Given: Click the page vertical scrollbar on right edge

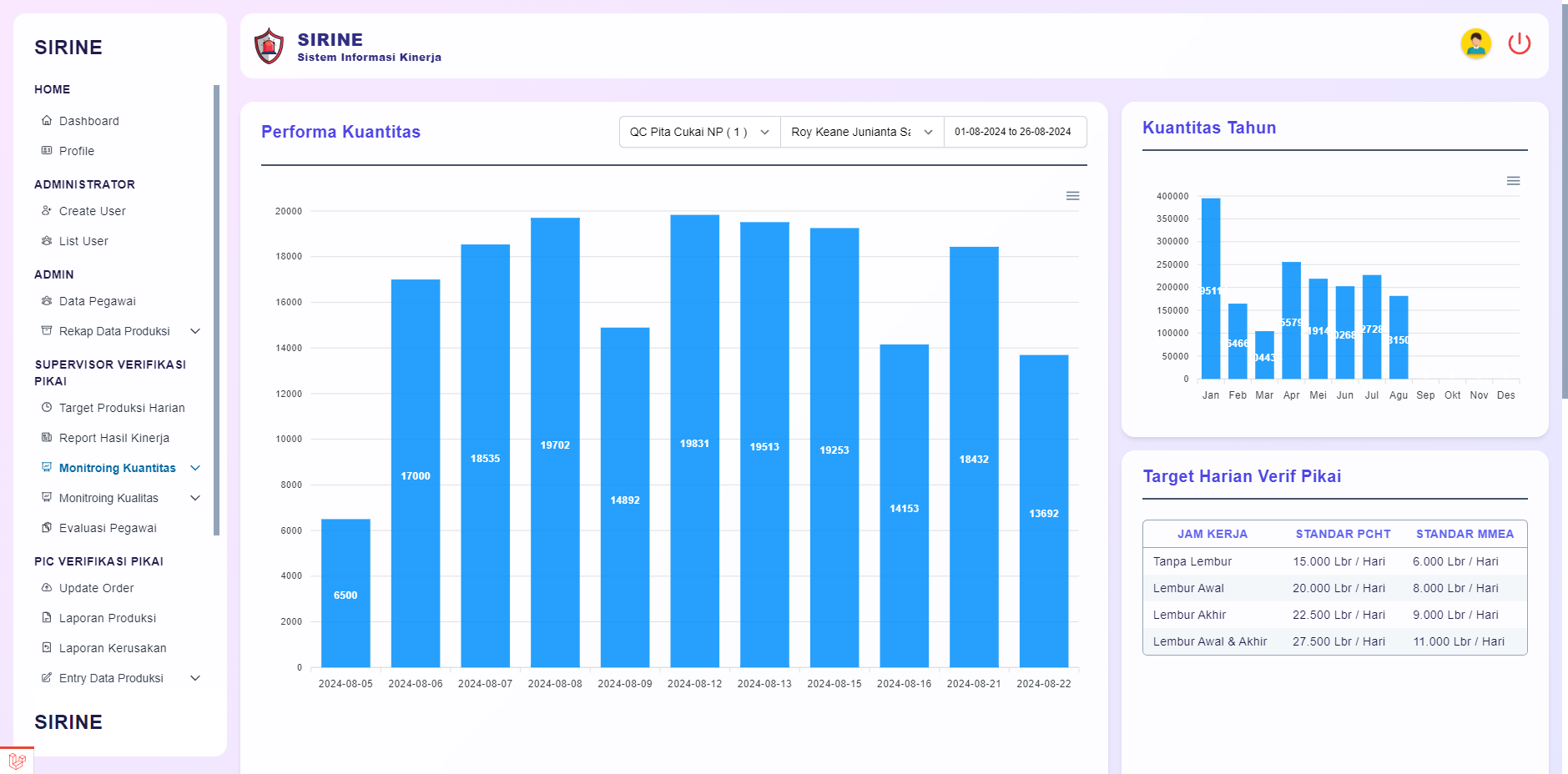Looking at the screenshot, I should [1565, 200].
